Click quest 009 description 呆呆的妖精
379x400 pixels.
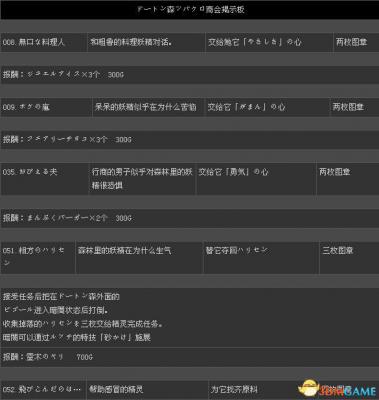[148, 107]
